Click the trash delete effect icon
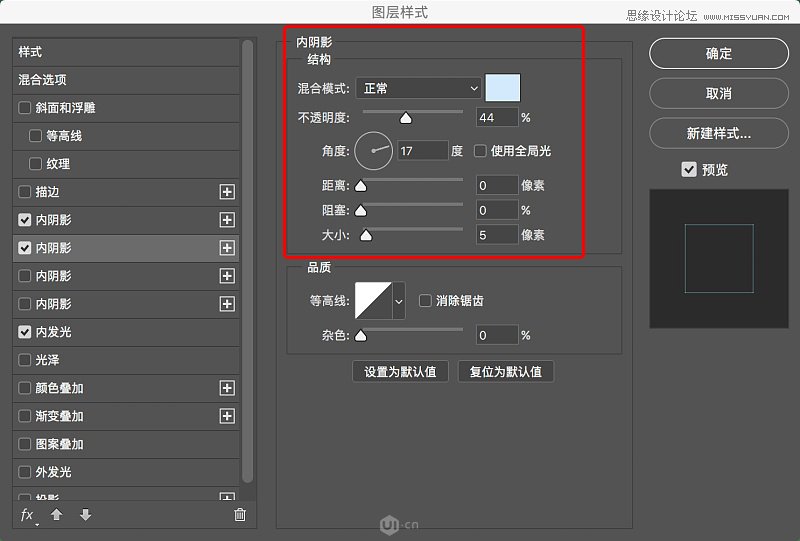800x541 pixels. pyautogui.click(x=240, y=514)
